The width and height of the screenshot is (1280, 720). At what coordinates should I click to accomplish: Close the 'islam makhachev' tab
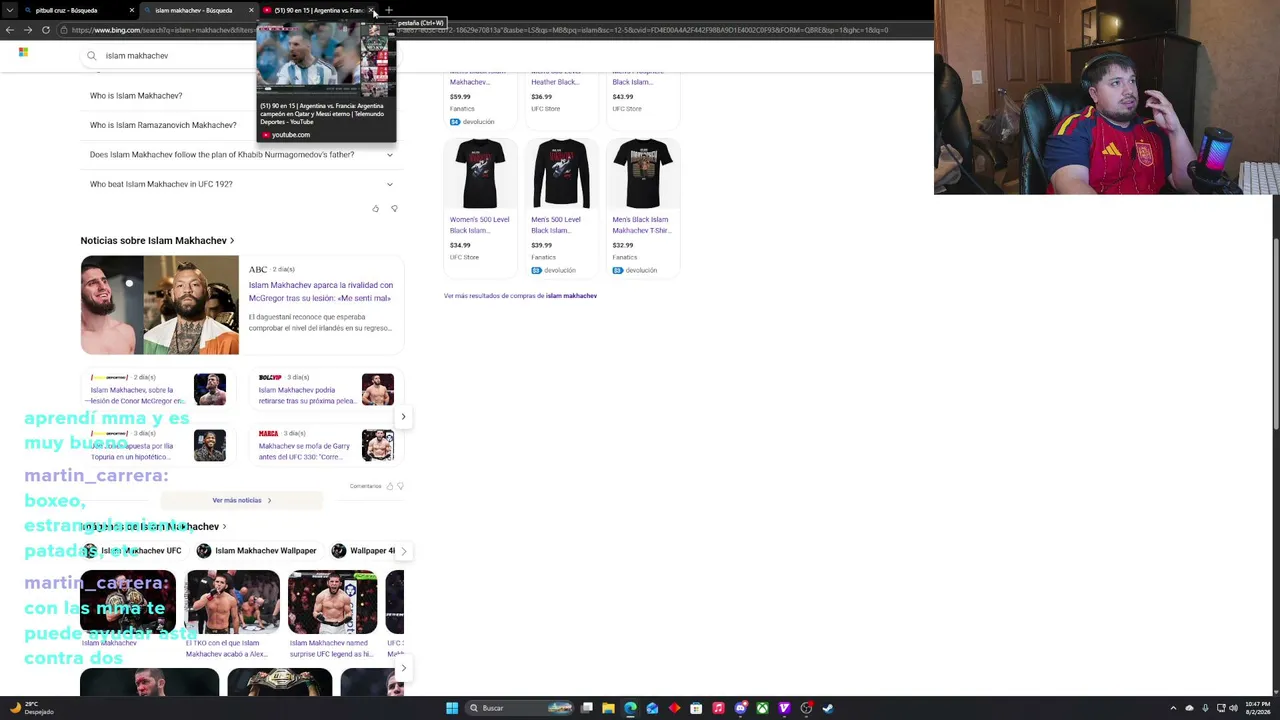pos(251,10)
